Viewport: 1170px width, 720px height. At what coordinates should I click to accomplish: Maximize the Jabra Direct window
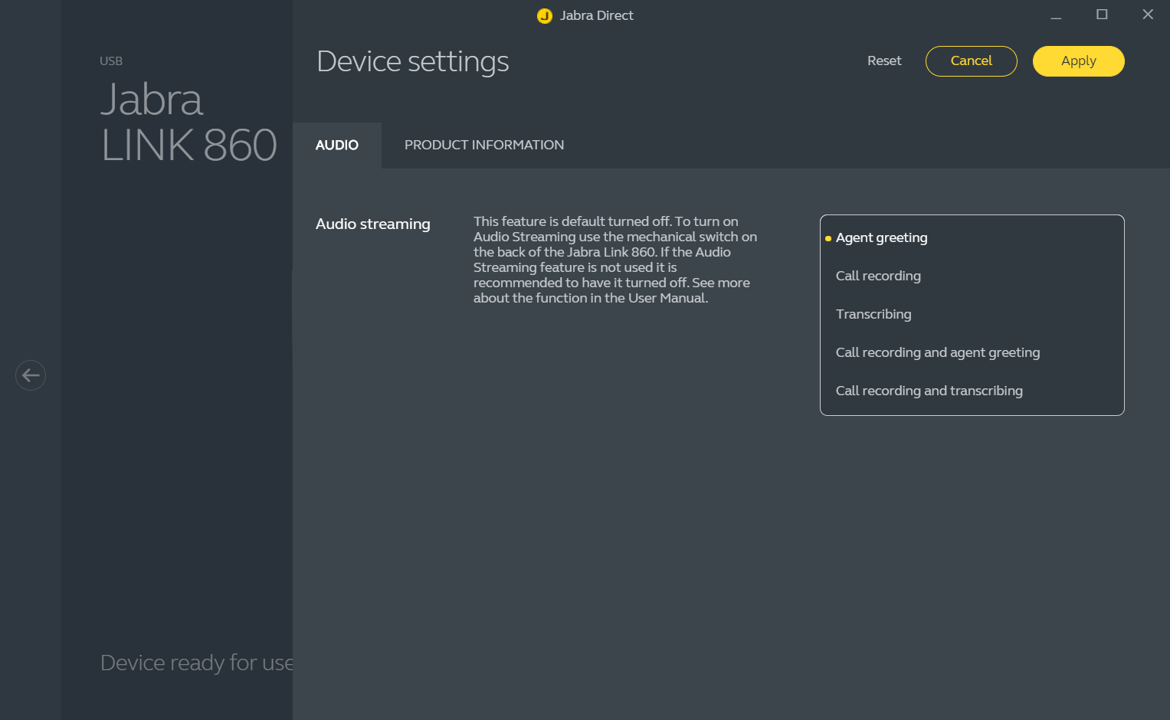coord(1102,15)
